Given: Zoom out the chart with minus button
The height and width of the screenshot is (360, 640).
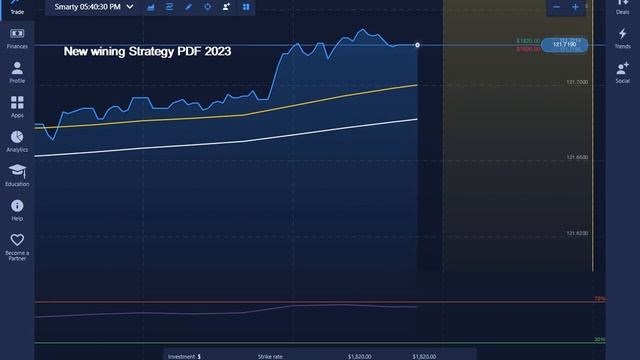Looking at the screenshot, I should point(556,7).
